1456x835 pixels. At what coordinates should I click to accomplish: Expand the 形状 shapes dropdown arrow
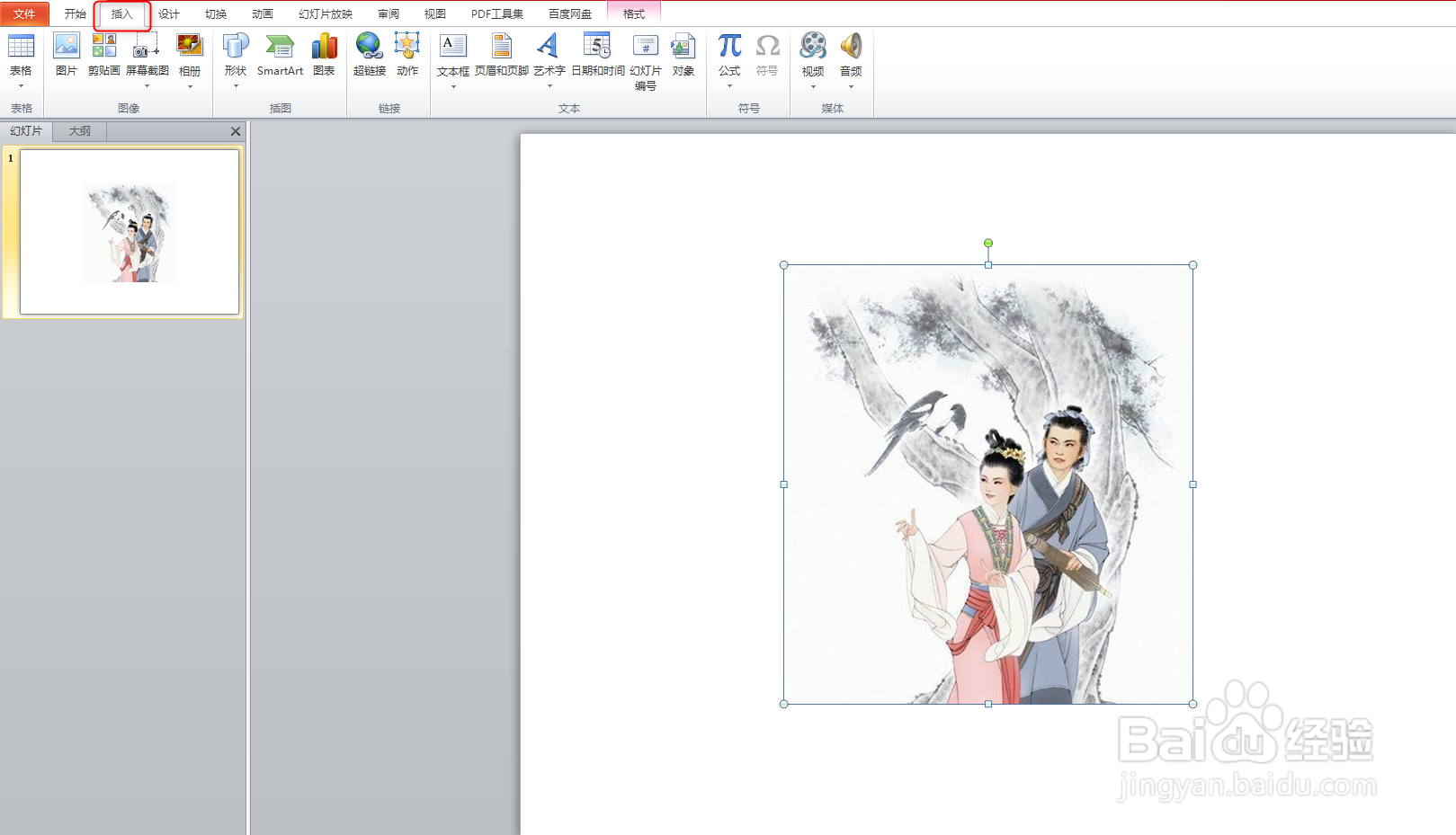point(236,86)
